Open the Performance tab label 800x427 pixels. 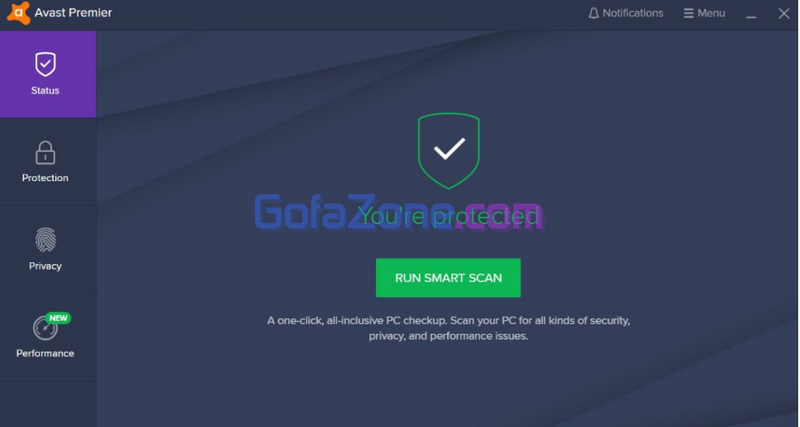click(45, 353)
